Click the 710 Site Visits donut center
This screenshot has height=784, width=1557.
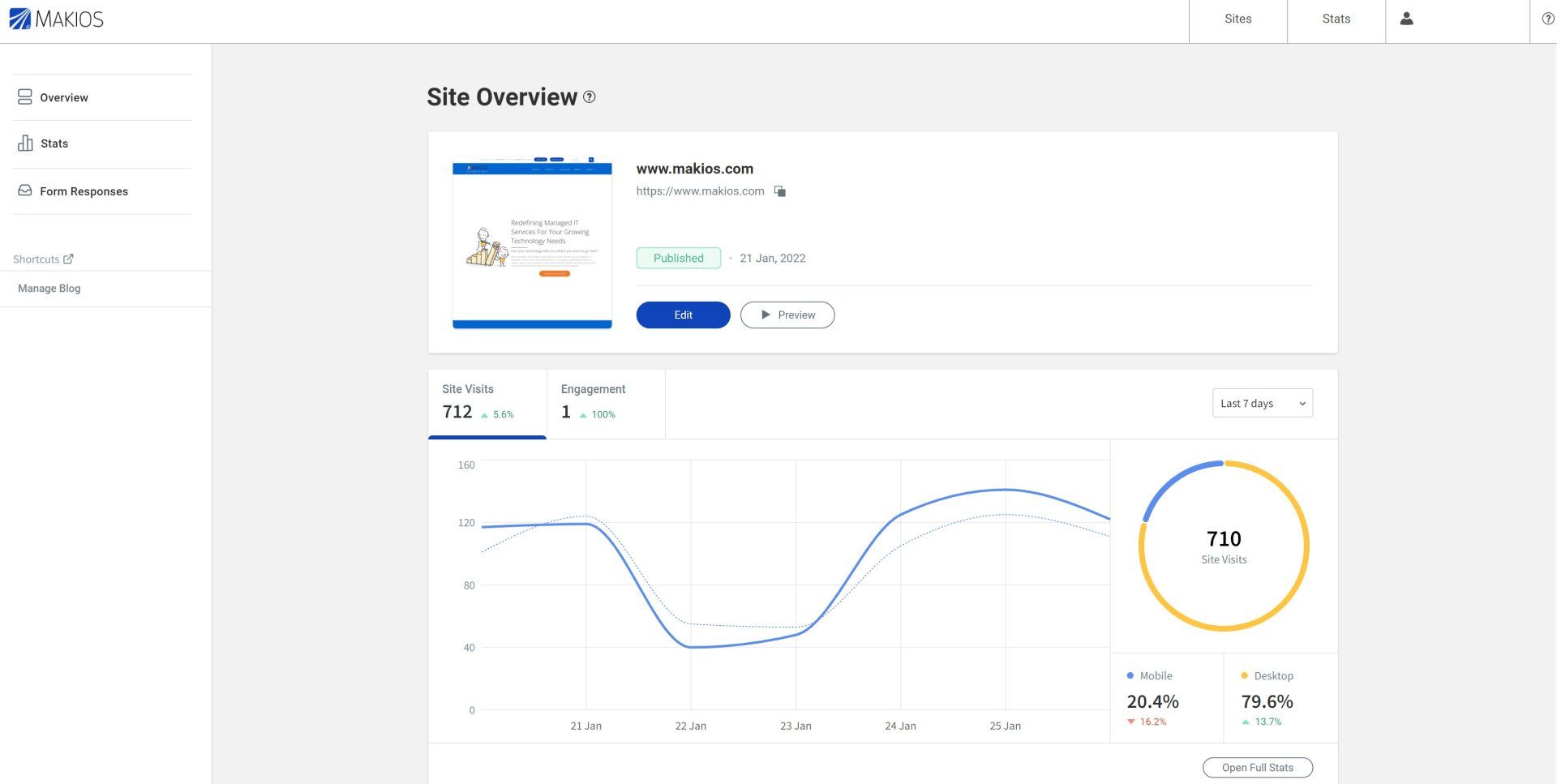point(1224,546)
